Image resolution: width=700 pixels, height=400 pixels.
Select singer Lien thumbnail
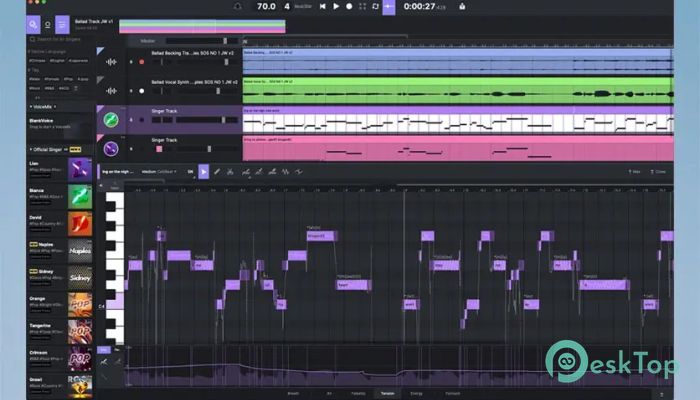[x=80, y=170]
